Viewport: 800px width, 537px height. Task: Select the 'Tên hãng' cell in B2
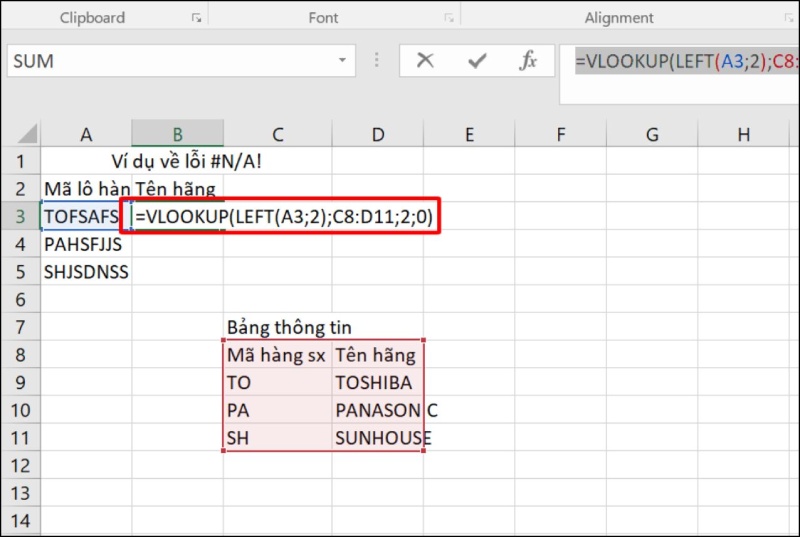(178, 189)
